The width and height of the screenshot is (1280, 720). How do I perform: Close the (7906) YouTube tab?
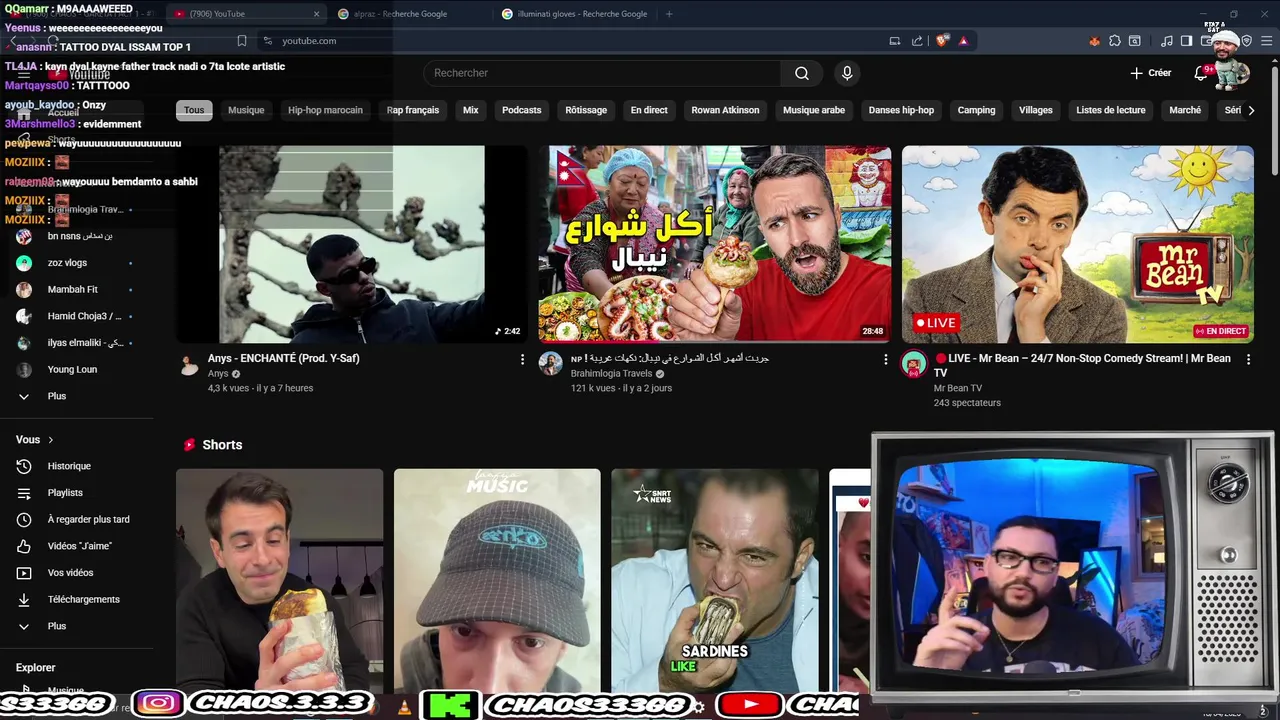[317, 14]
